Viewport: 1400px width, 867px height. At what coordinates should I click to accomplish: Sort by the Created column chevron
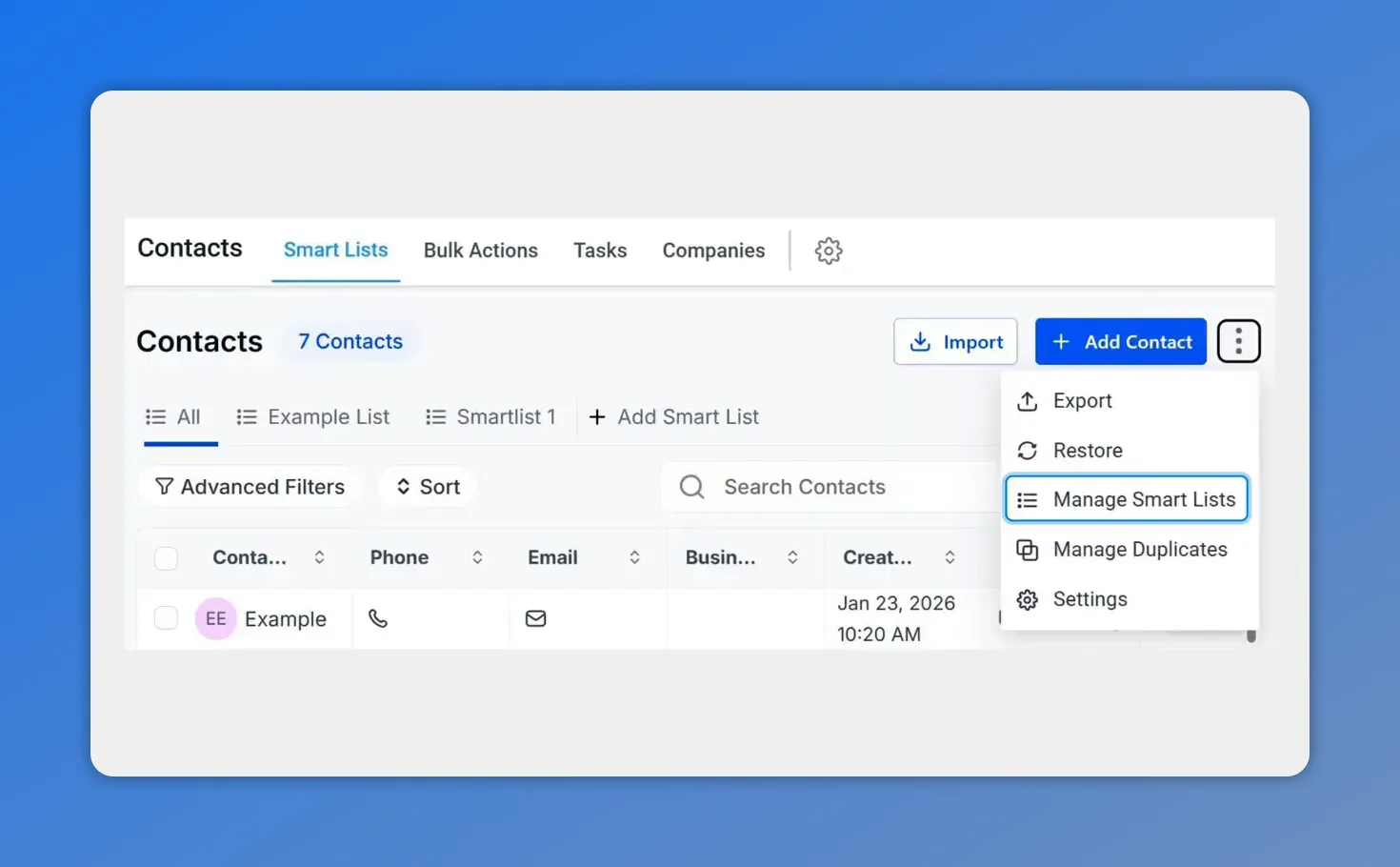[950, 557]
